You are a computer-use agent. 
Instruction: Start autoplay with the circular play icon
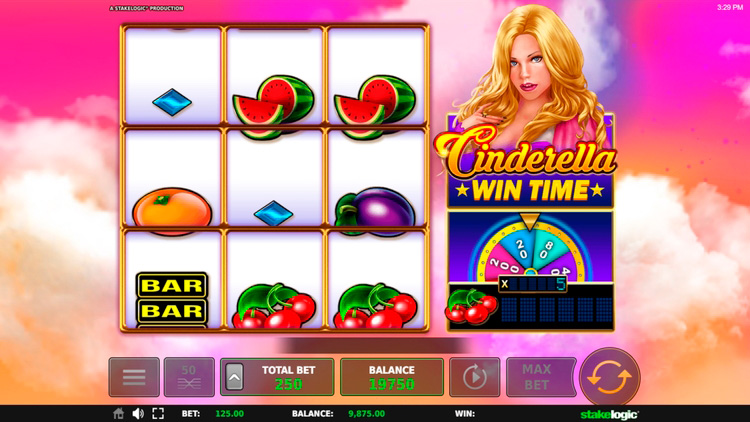[x=474, y=377]
